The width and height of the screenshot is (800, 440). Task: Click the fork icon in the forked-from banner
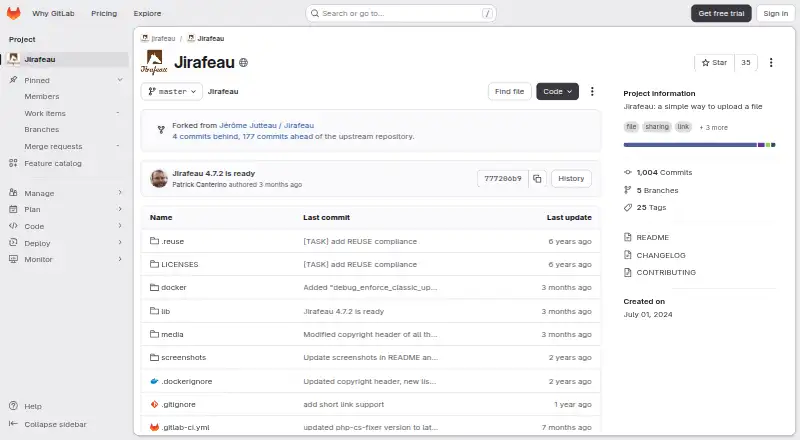tap(161, 130)
